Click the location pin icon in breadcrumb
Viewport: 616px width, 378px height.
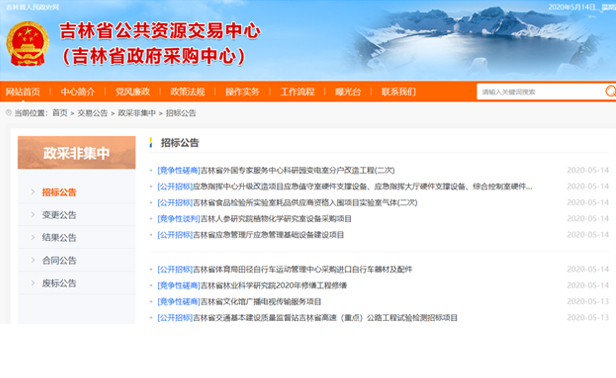pos(9,113)
